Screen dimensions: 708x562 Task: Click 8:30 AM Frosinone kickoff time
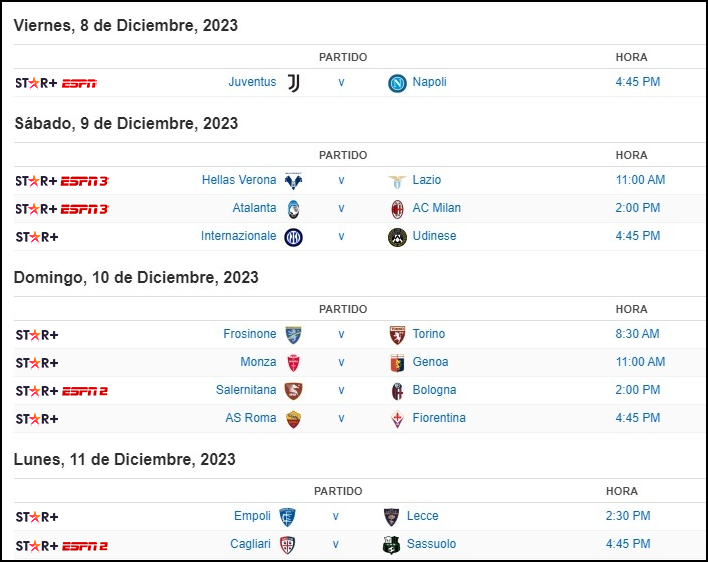click(x=637, y=334)
